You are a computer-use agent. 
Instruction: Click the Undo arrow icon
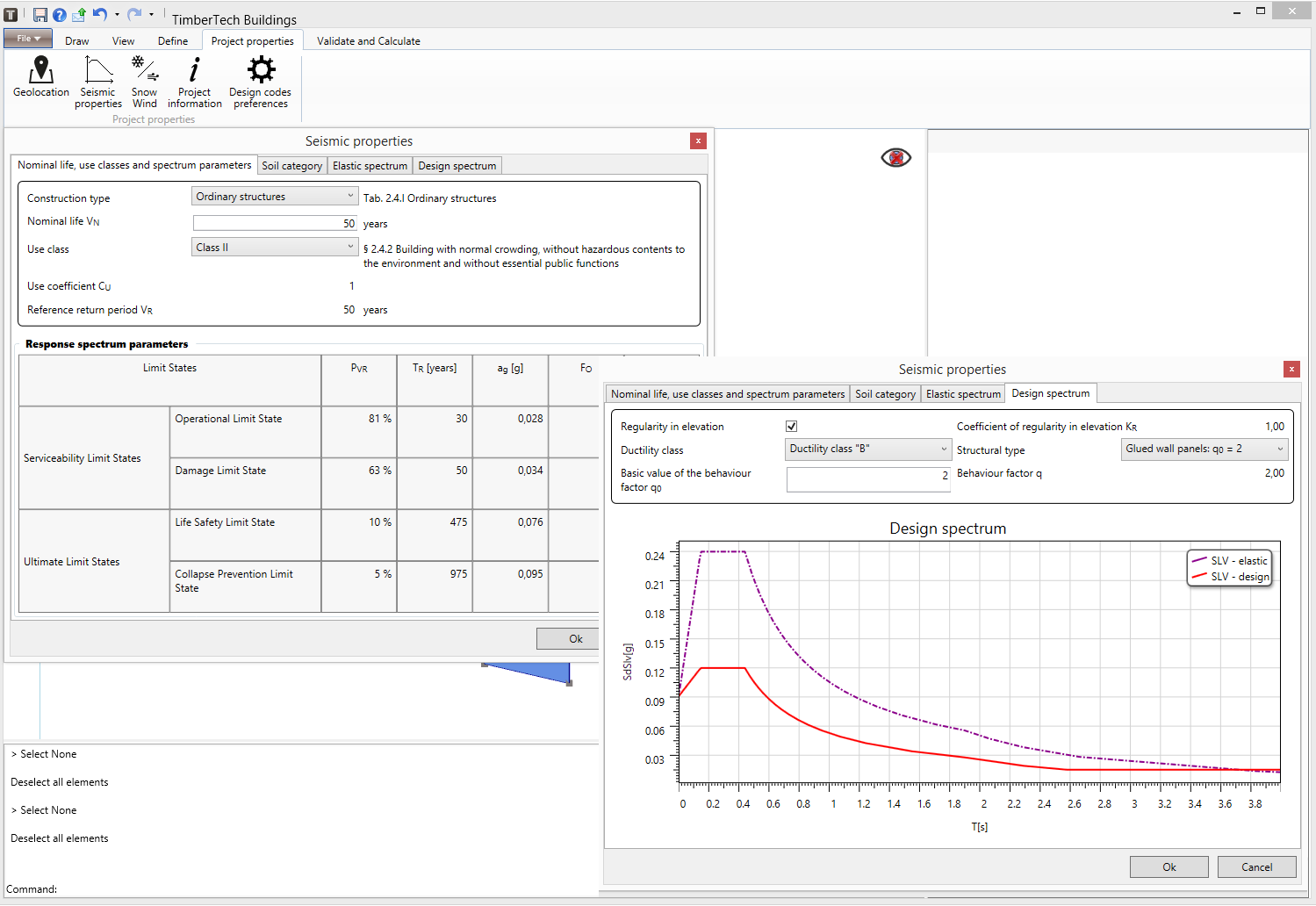(x=100, y=15)
